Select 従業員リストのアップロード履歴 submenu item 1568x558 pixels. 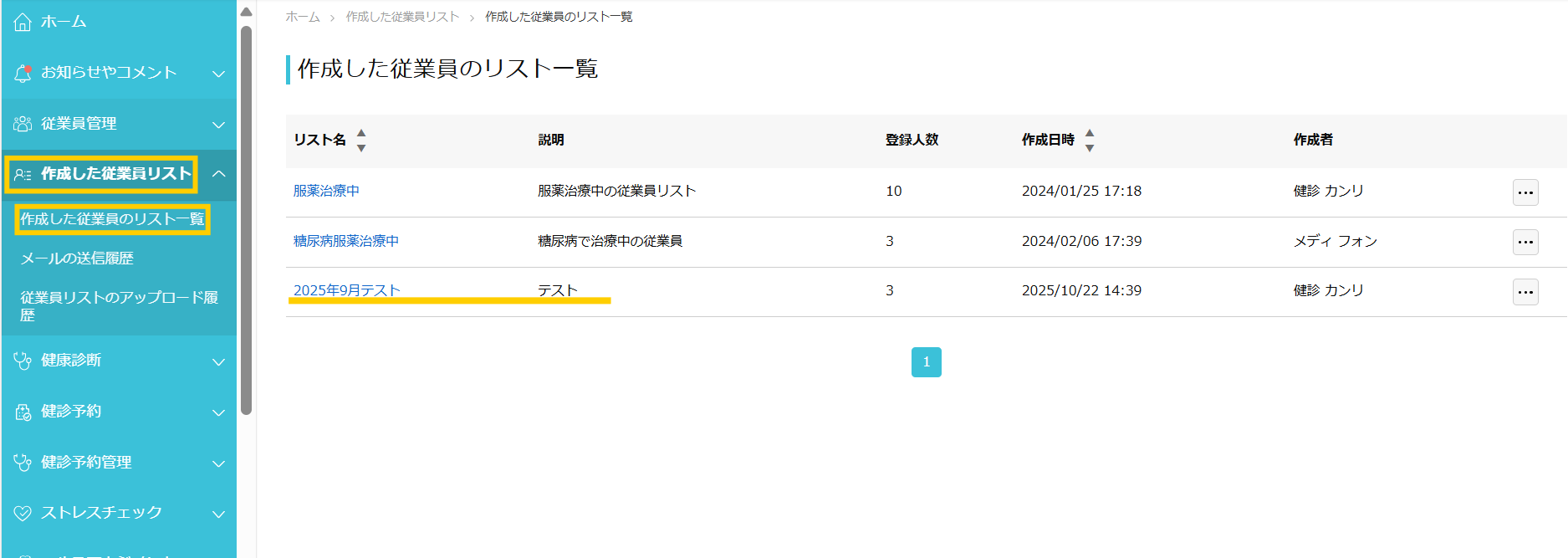119,306
